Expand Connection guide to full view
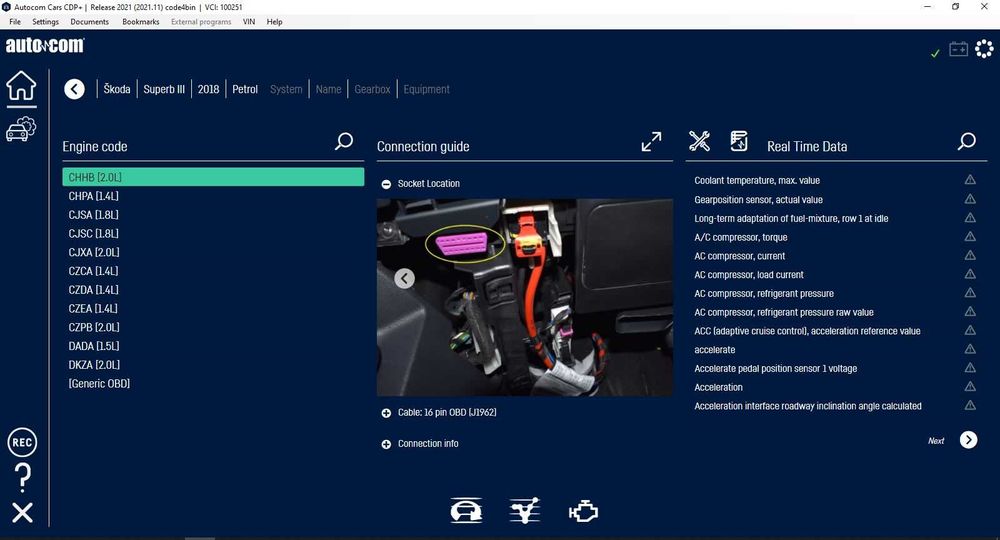This screenshot has height=540, width=1000. tap(651, 141)
